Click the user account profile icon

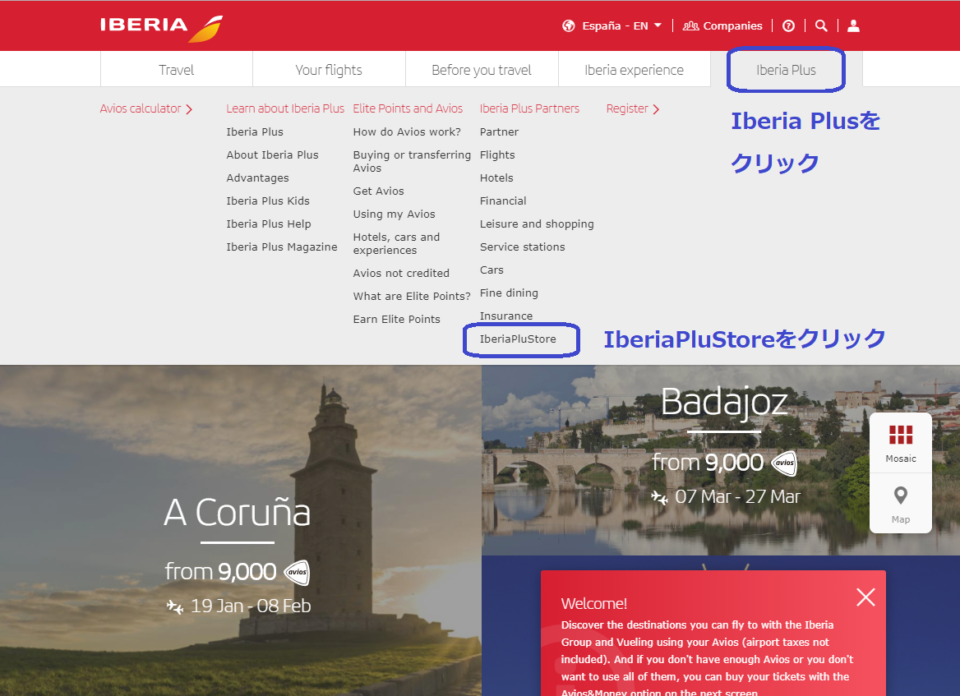[853, 26]
